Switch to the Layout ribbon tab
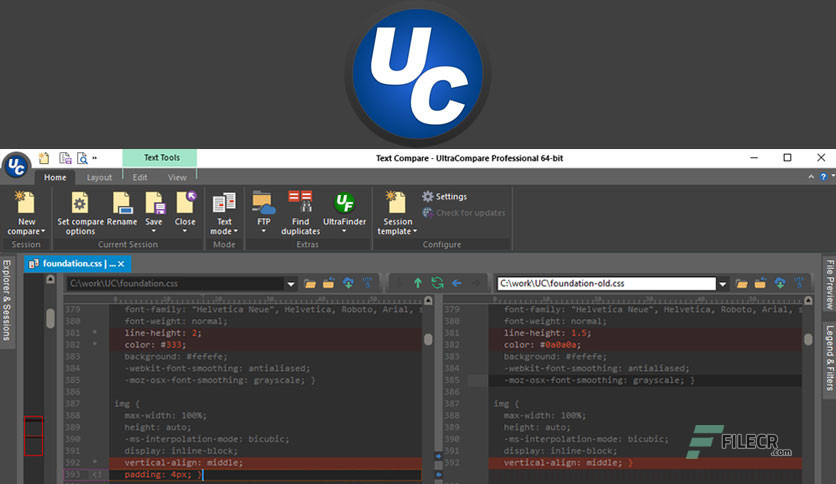836x484 pixels. 99,178
